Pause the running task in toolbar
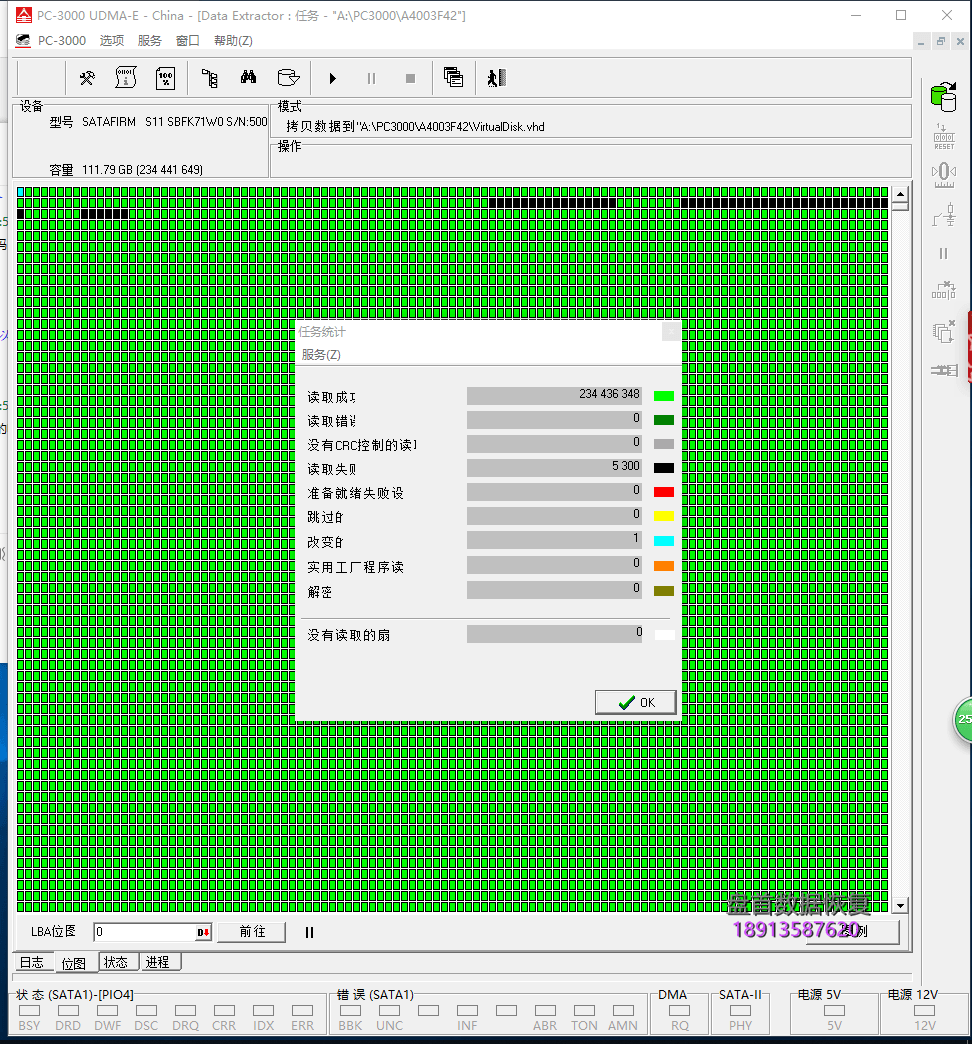This screenshot has height=1044, width=972. coord(371,79)
